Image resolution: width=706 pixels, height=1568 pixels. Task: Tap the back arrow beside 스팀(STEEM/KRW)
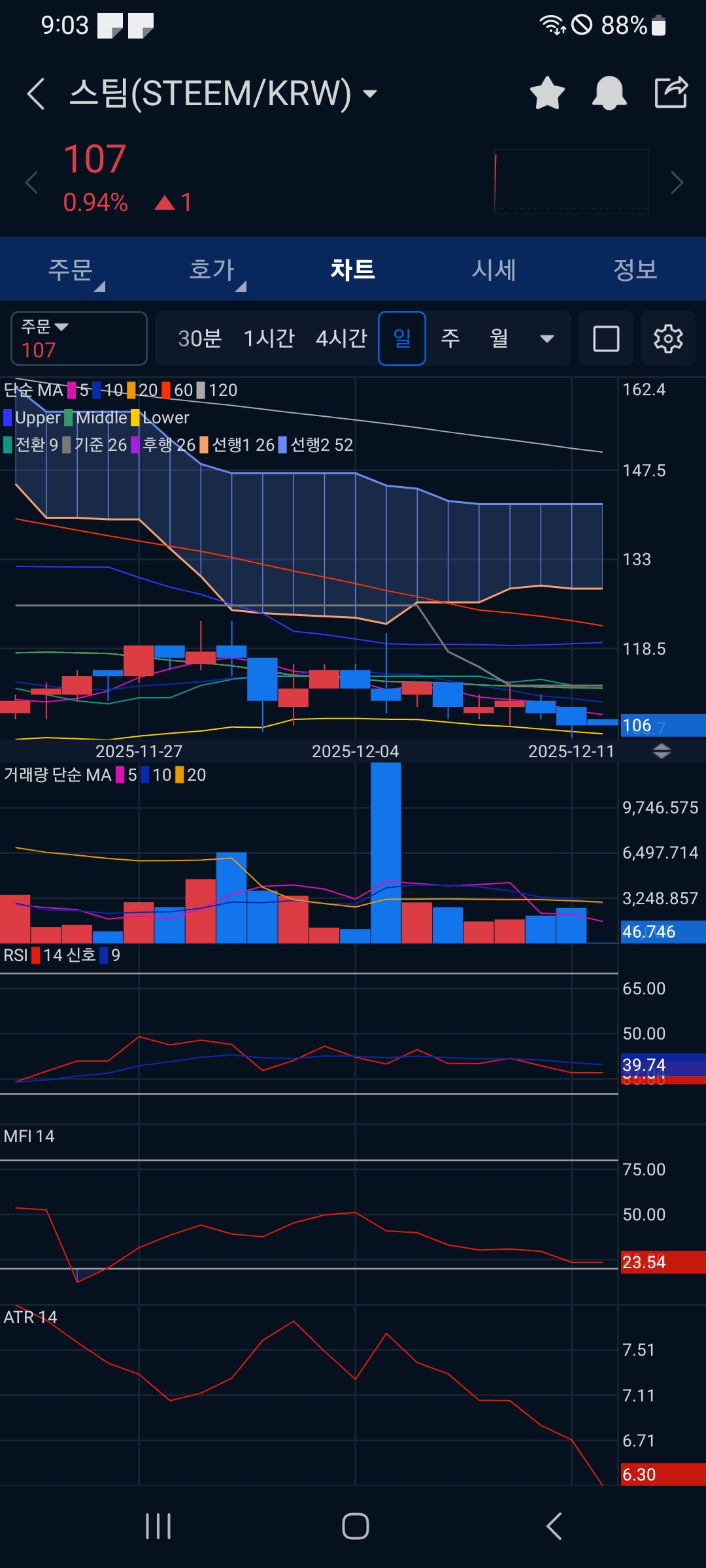point(36,93)
